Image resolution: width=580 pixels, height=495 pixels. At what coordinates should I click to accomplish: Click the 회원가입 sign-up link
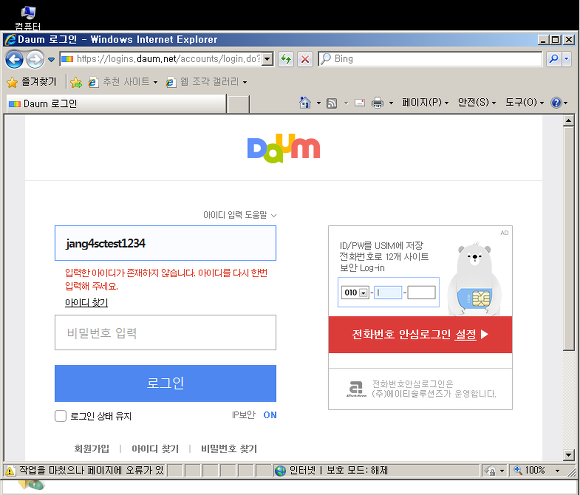point(92,449)
